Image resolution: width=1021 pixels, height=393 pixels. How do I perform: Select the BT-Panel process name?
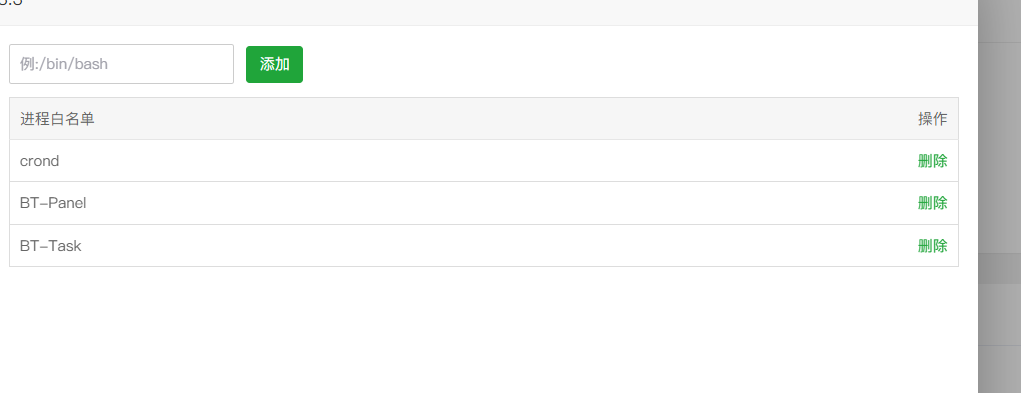(x=53, y=203)
